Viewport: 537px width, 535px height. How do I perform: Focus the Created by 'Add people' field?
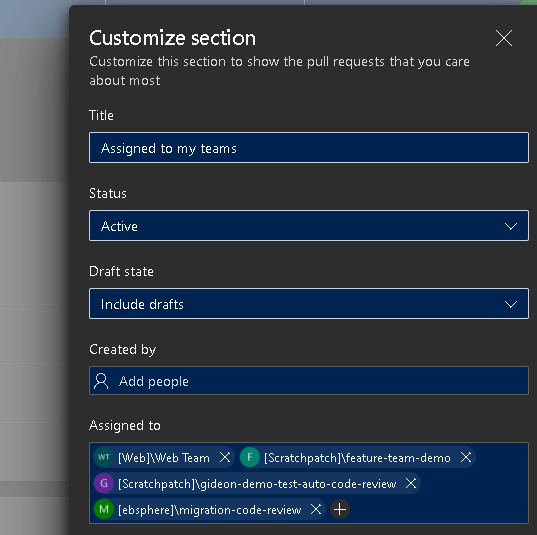pyautogui.click(x=309, y=381)
